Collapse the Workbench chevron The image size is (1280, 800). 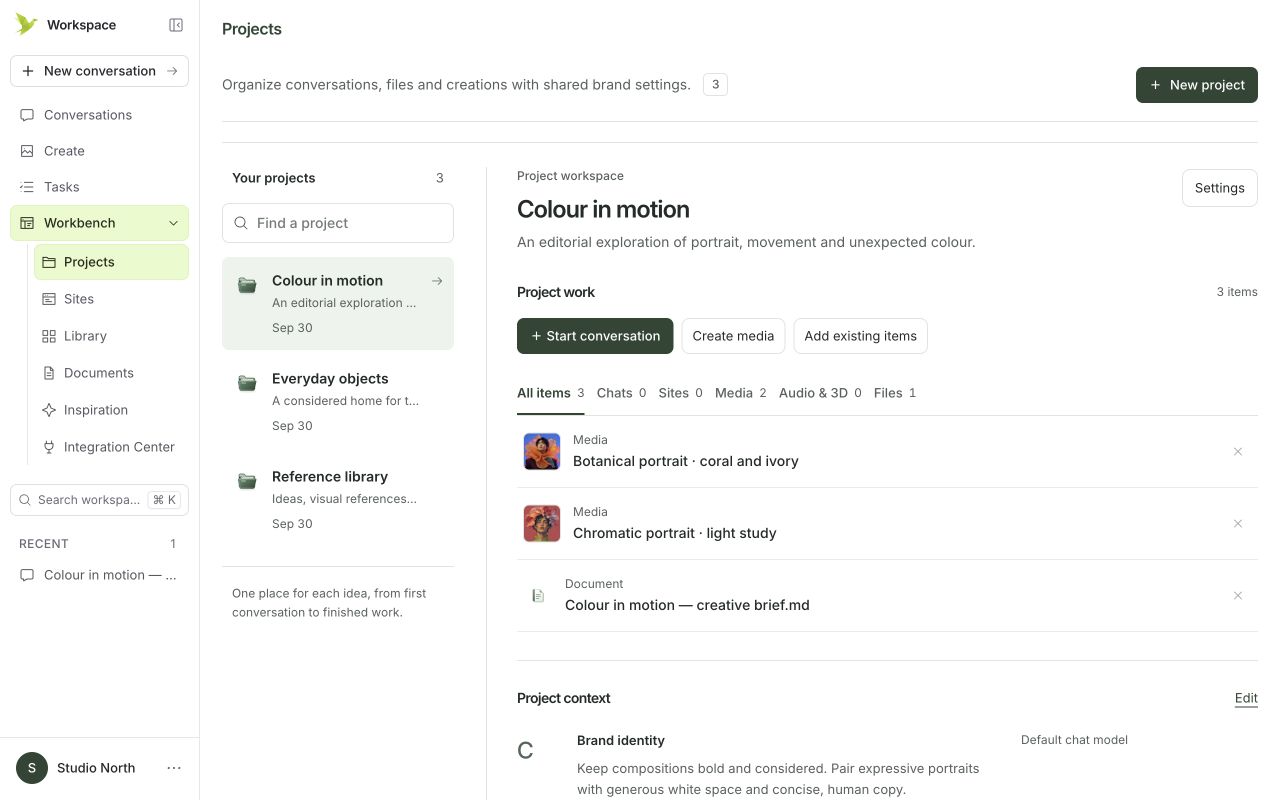173,223
